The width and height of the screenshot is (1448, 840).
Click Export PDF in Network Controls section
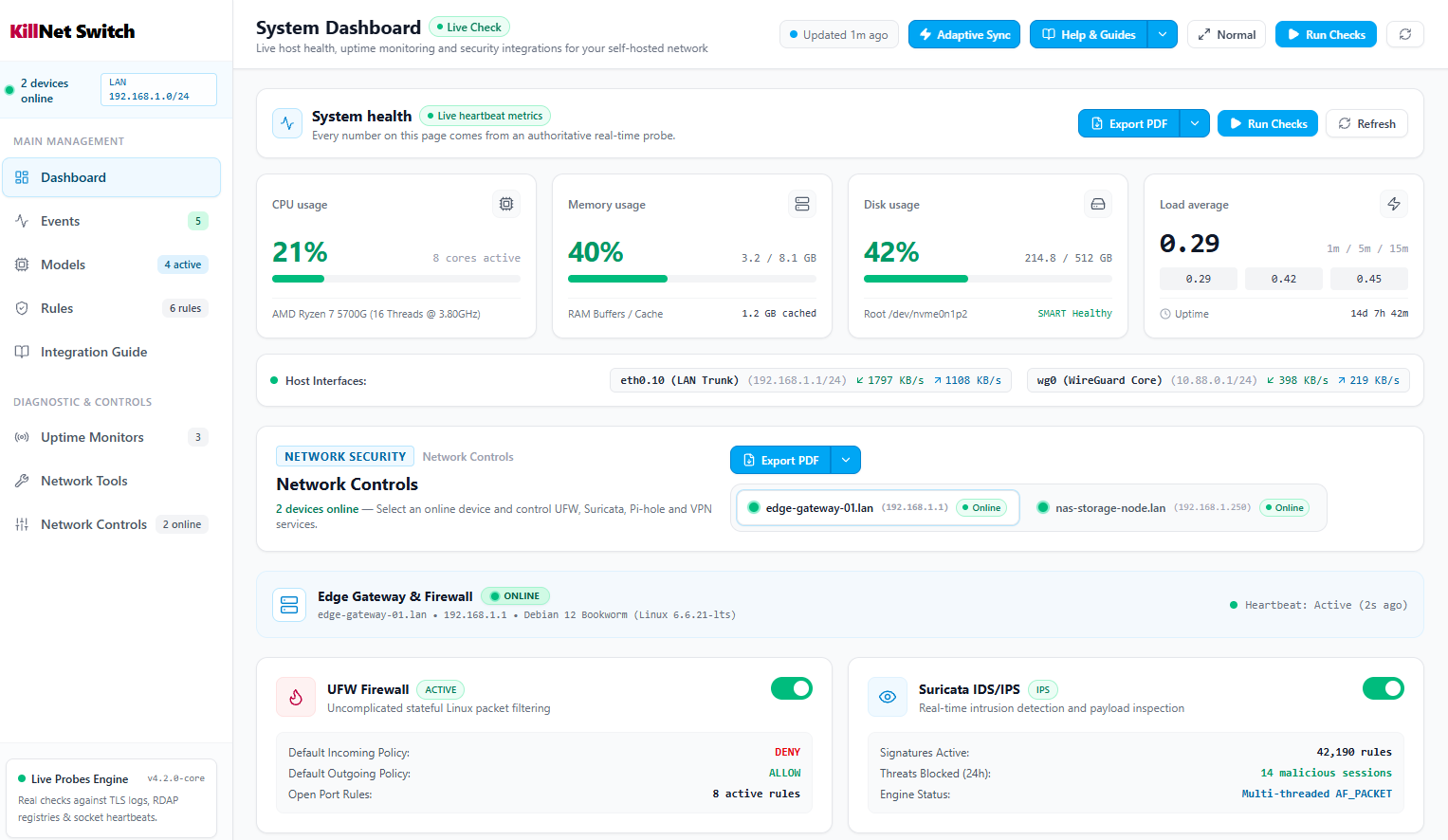click(x=780, y=460)
